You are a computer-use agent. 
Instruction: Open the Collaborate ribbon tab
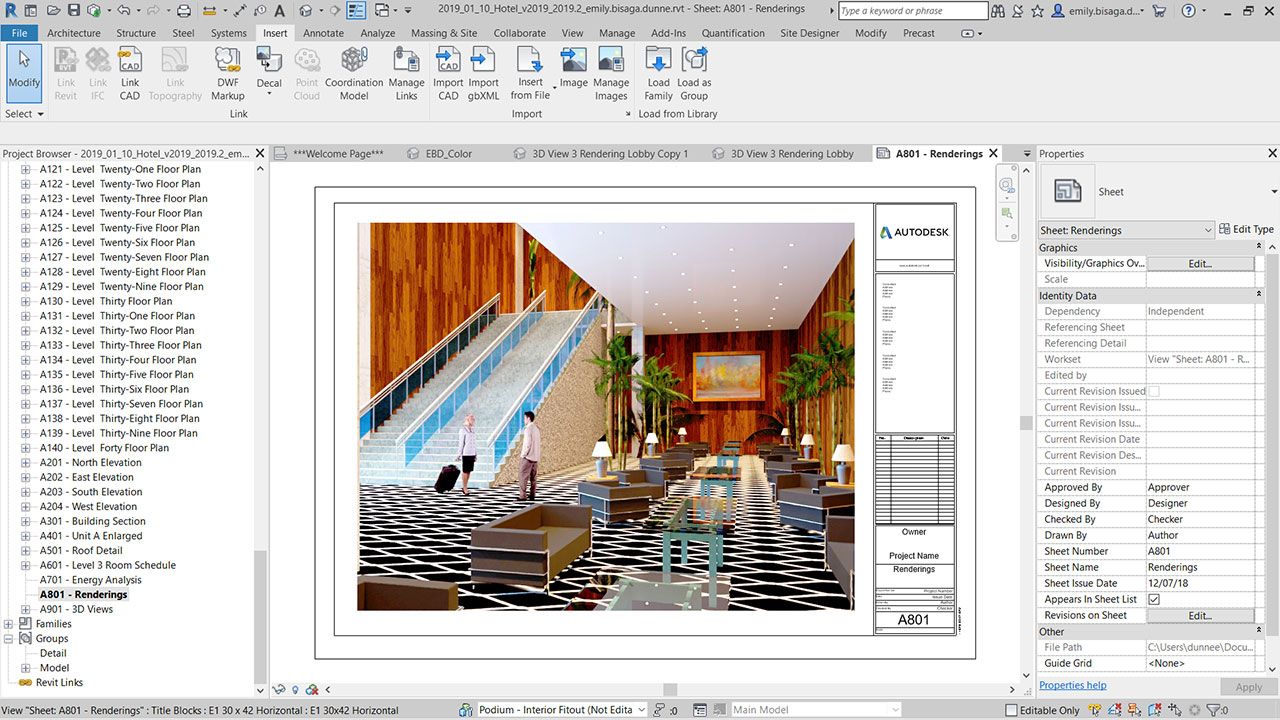520,33
